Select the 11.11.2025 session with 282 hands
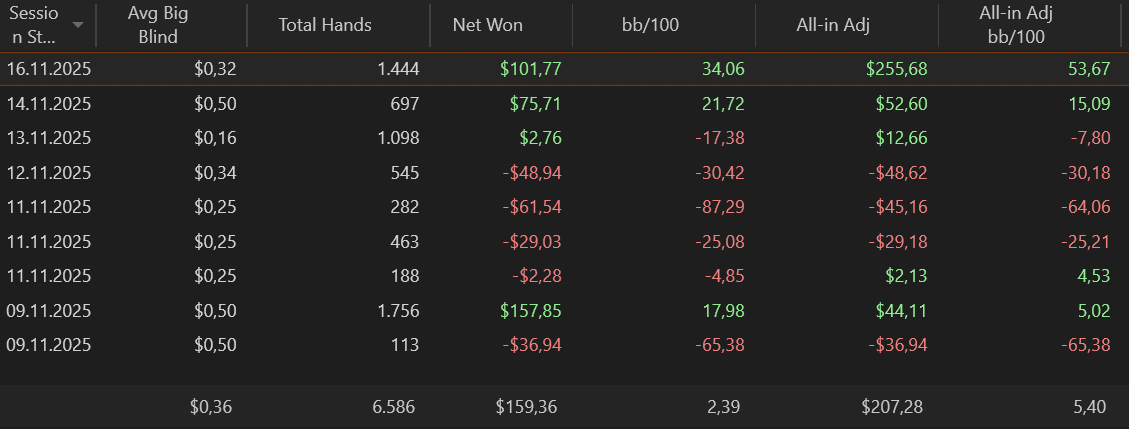The image size is (1129, 429). tap(564, 207)
